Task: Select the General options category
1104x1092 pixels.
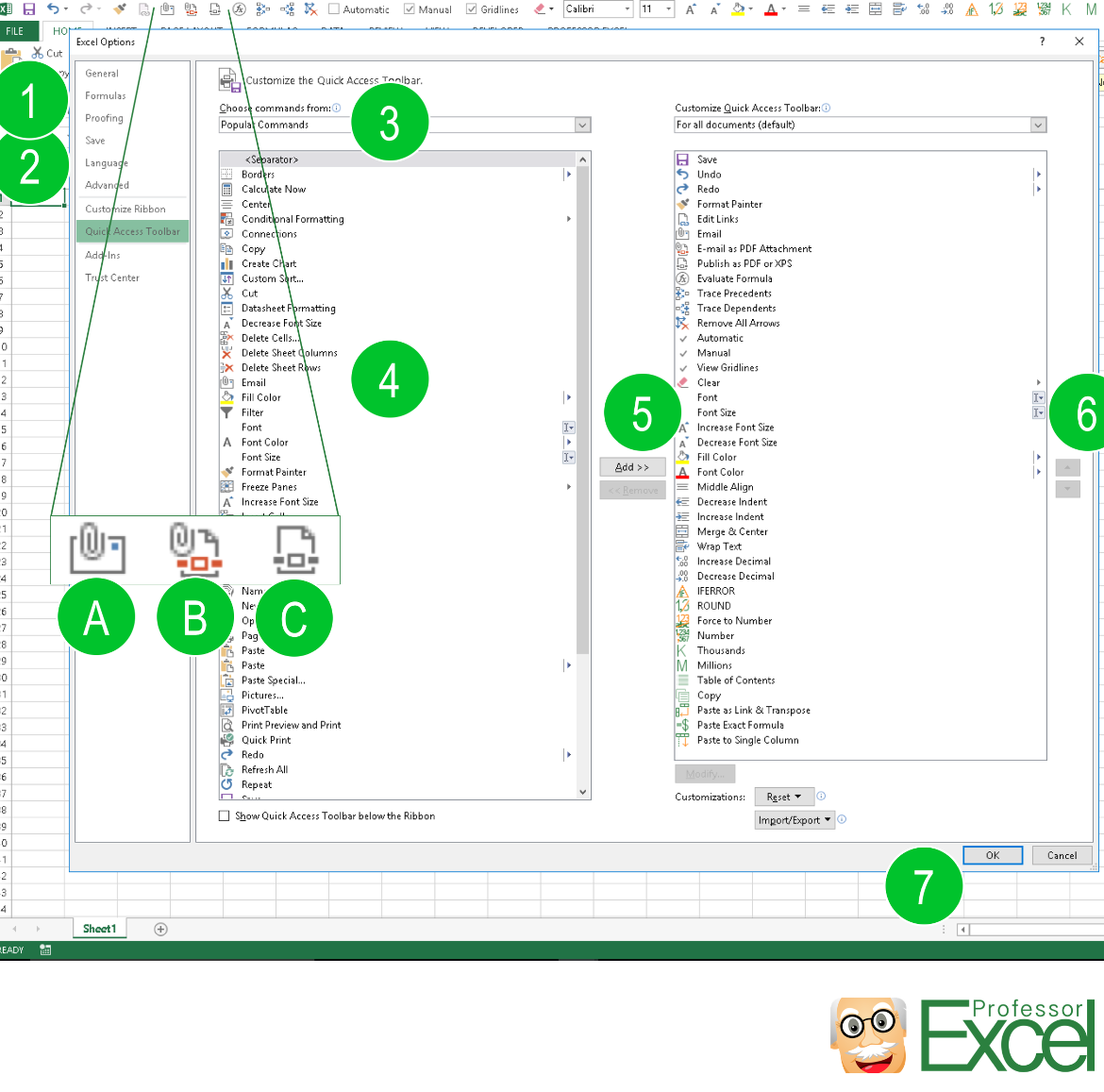Action: 102,74
